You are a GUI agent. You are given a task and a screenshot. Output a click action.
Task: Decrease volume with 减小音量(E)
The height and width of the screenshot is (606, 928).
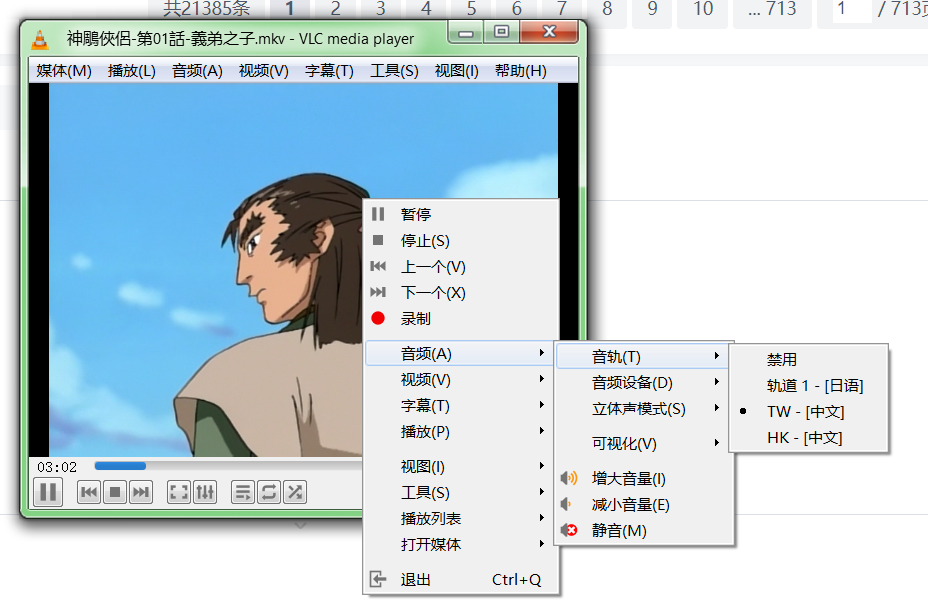644,504
